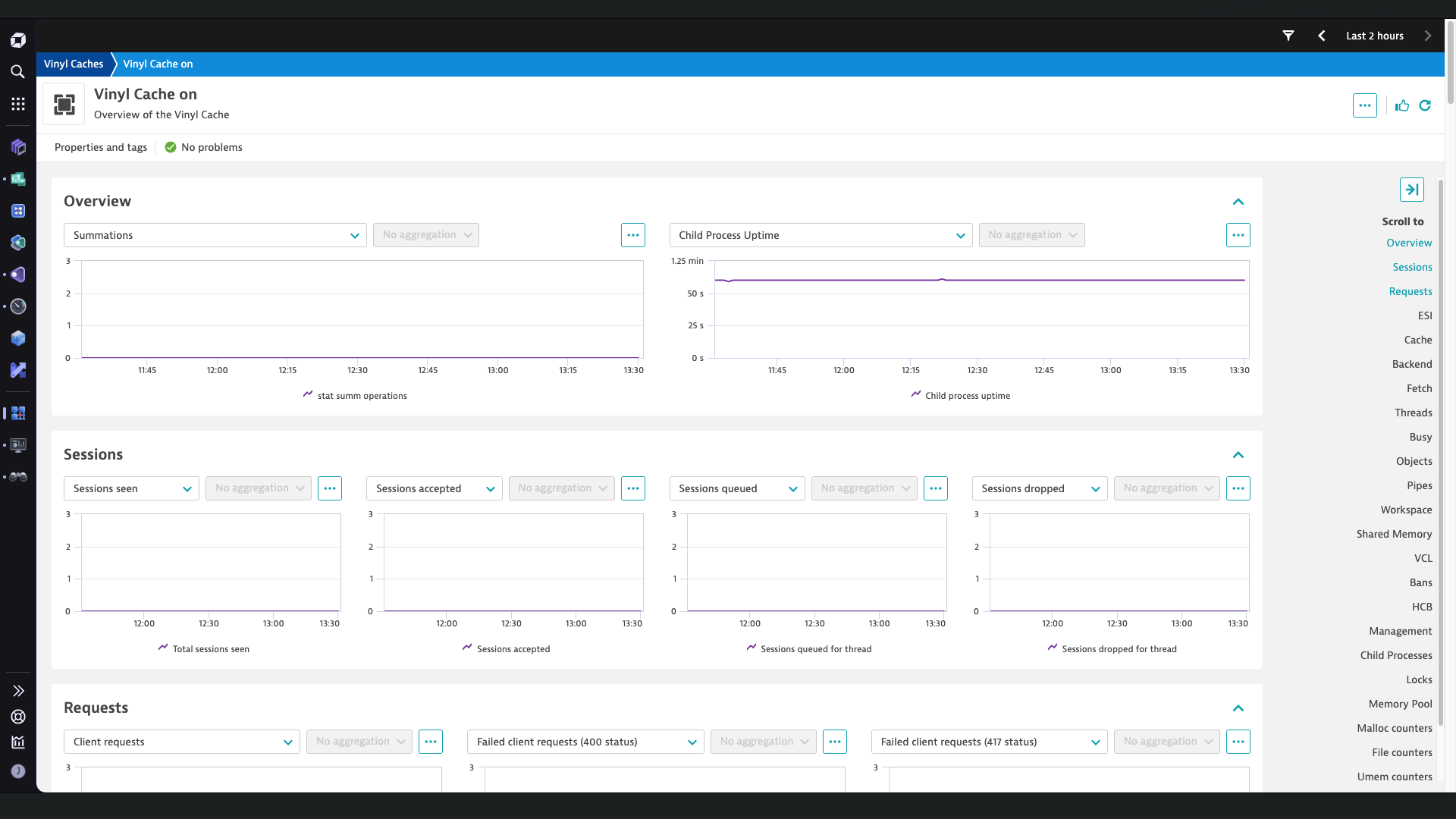Open more options for Summations chart
Image resolution: width=1456 pixels, height=819 pixels.
[633, 235]
